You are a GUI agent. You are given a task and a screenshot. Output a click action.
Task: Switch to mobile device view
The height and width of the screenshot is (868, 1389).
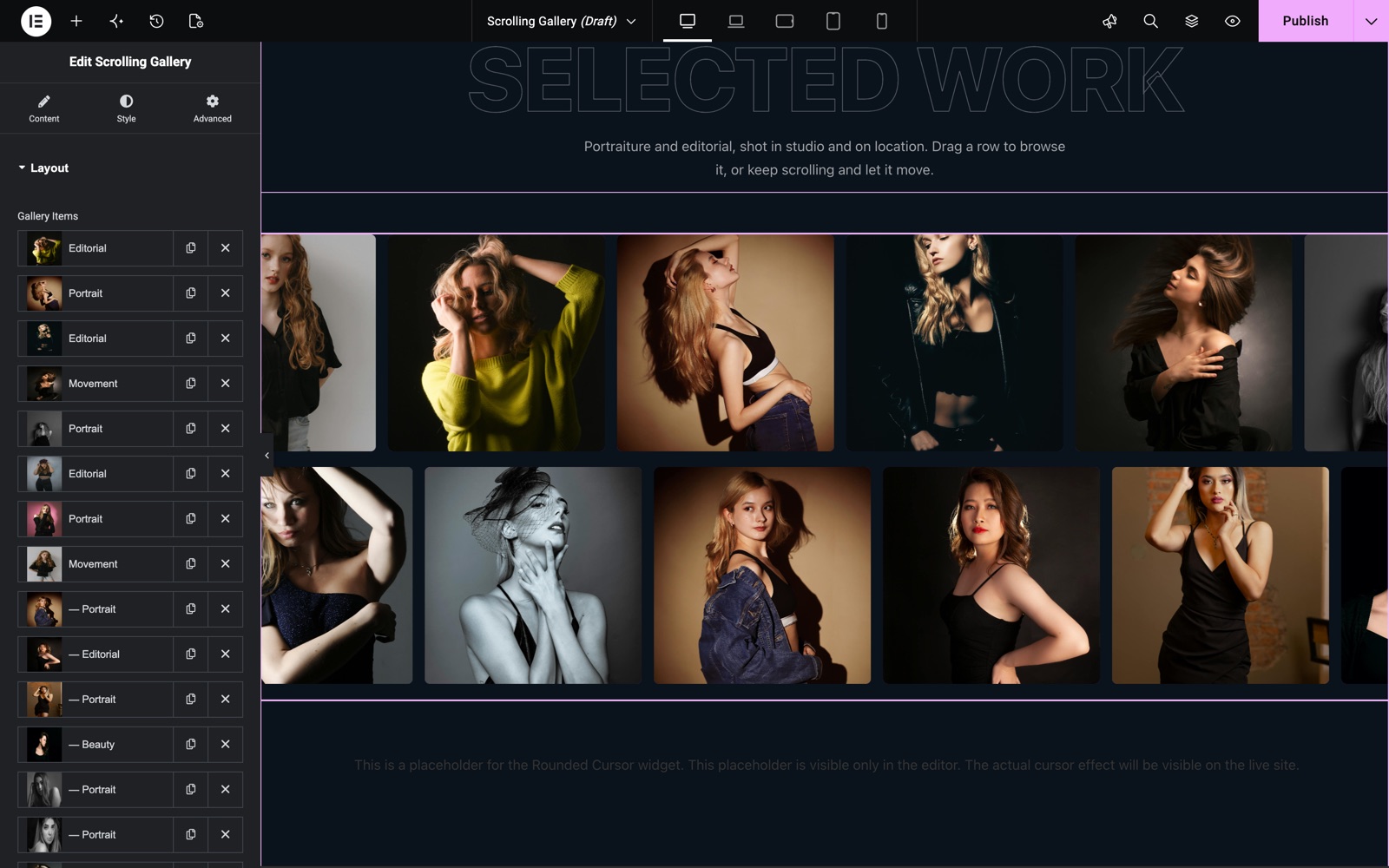tap(882, 21)
